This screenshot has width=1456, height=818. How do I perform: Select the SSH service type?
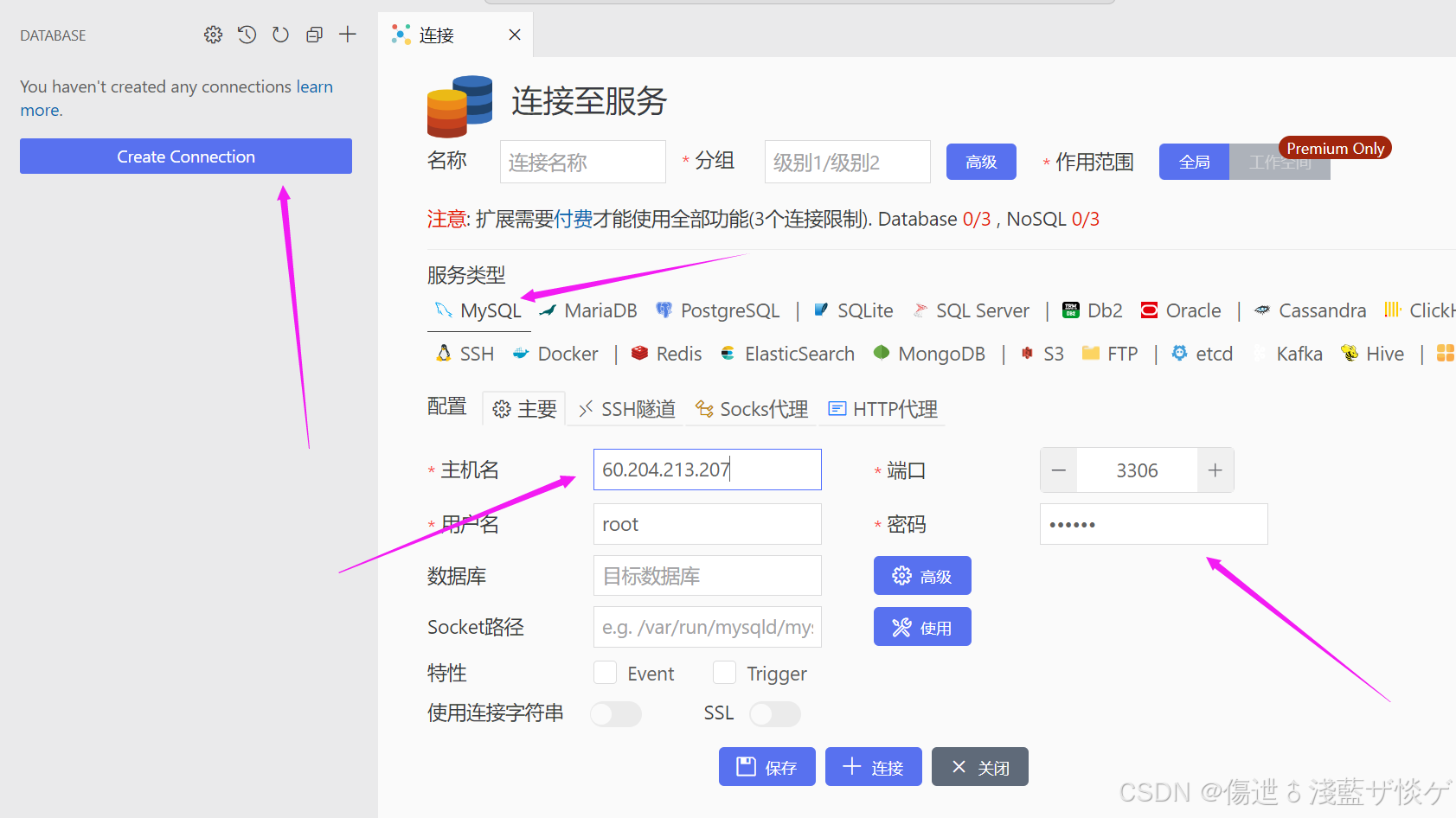(x=465, y=354)
